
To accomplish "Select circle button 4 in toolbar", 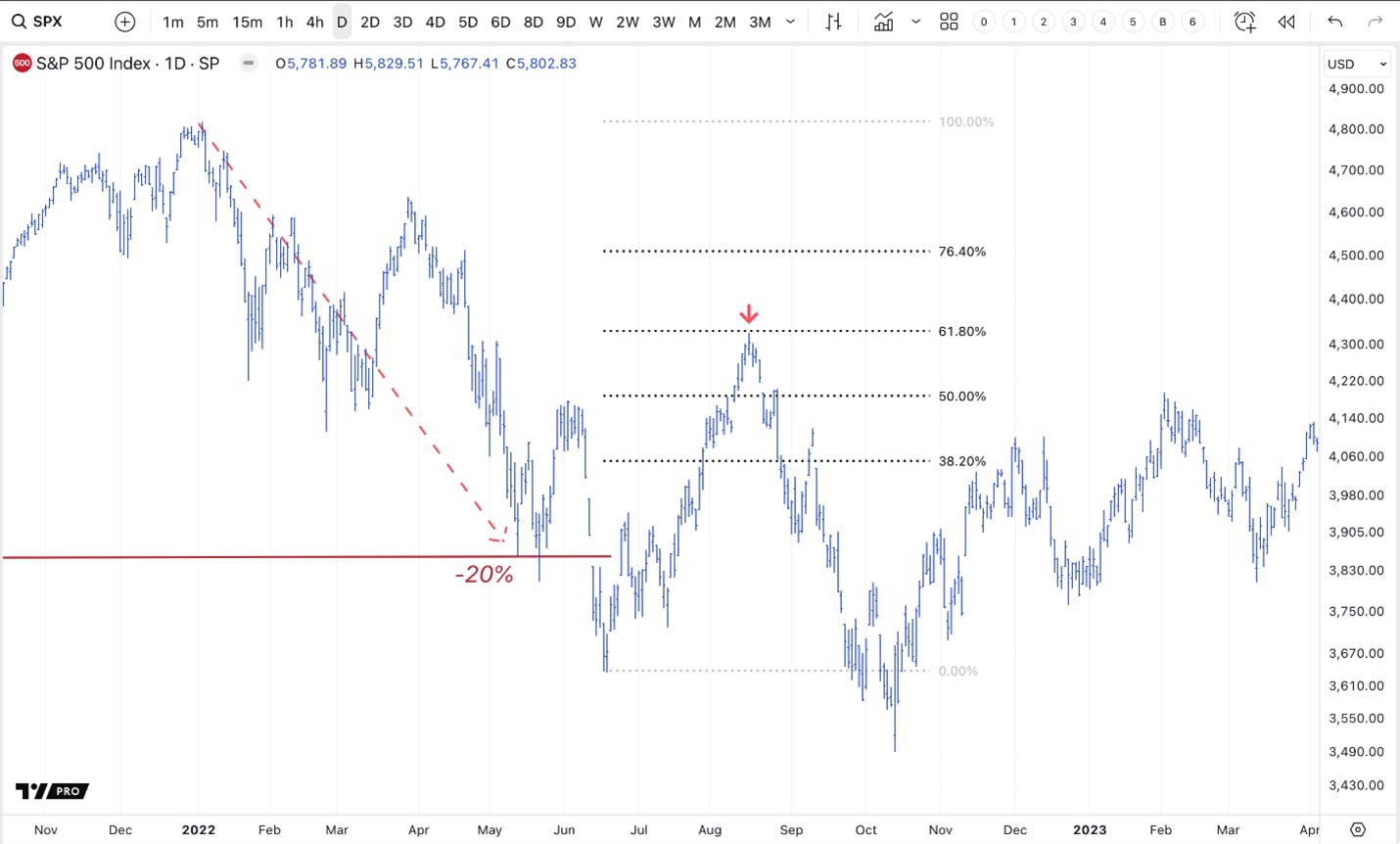I will click(1103, 22).
